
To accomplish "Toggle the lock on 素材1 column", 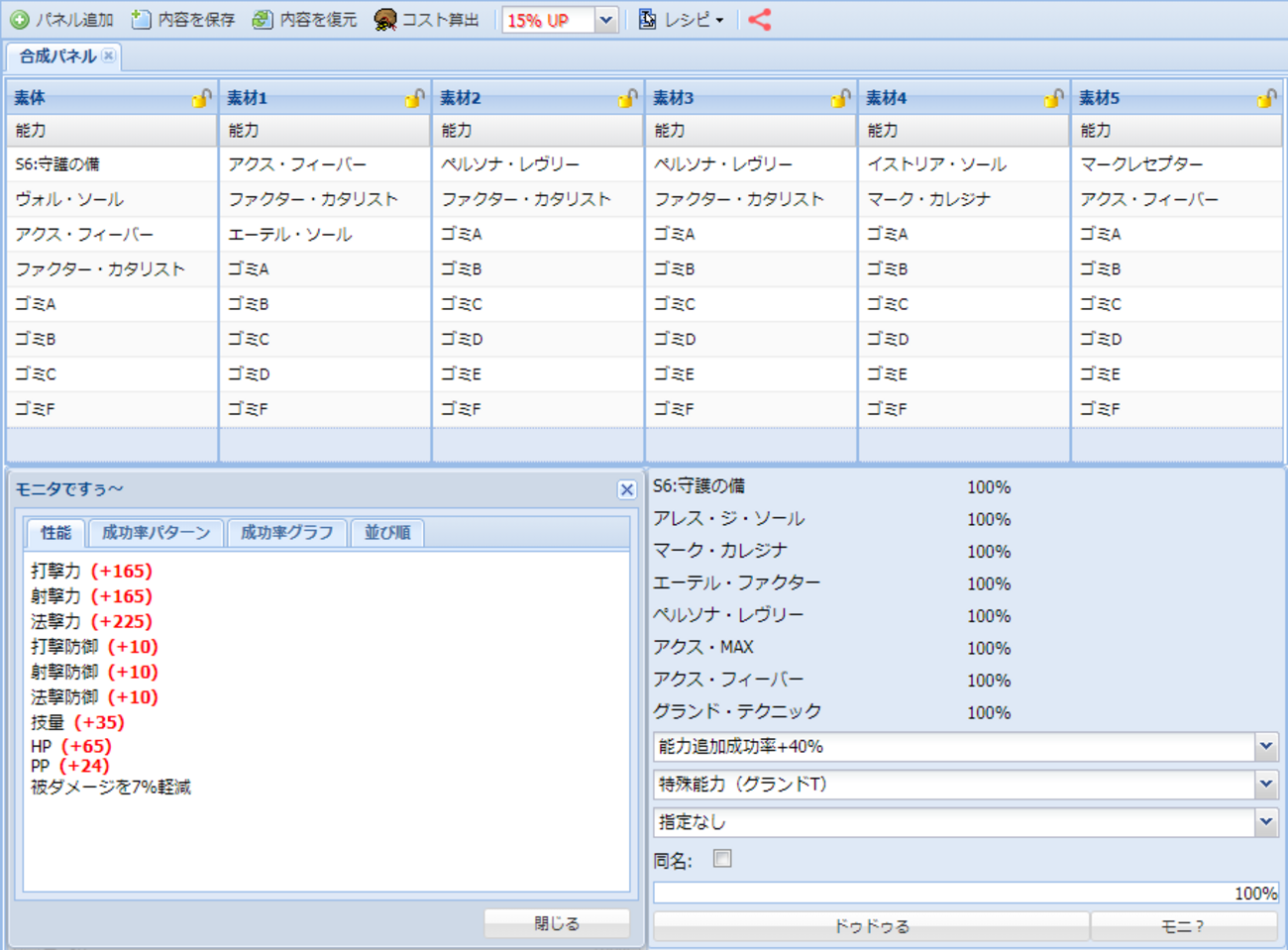I will click(x=414, y=98).
